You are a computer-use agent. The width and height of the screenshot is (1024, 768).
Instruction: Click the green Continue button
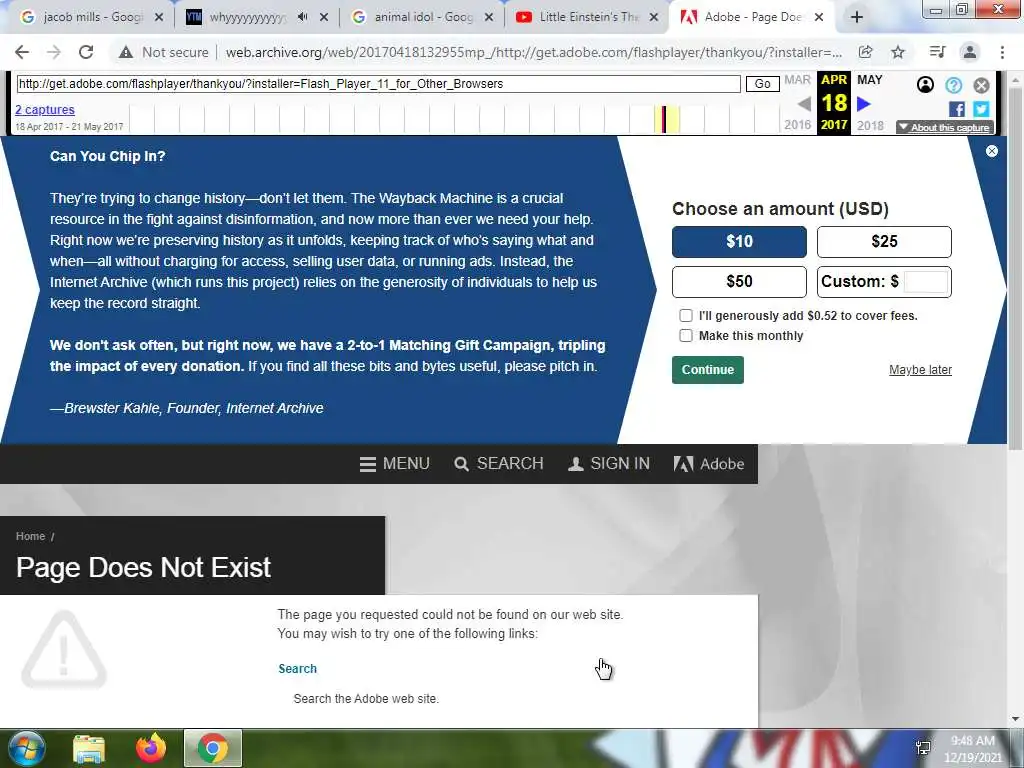click(708, 370)
